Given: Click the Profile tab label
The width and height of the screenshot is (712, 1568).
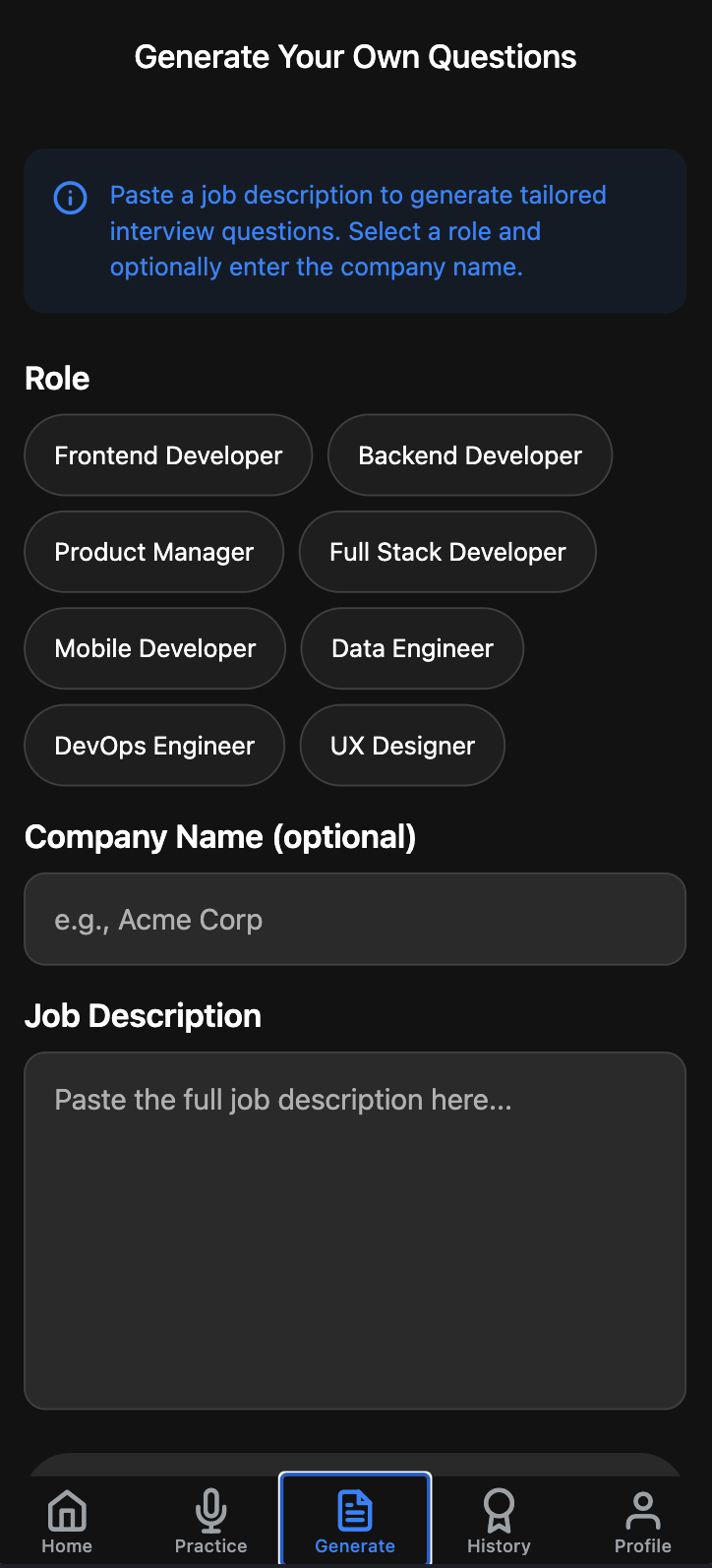Looking at the screenshot, I should tap(643, 1546).
